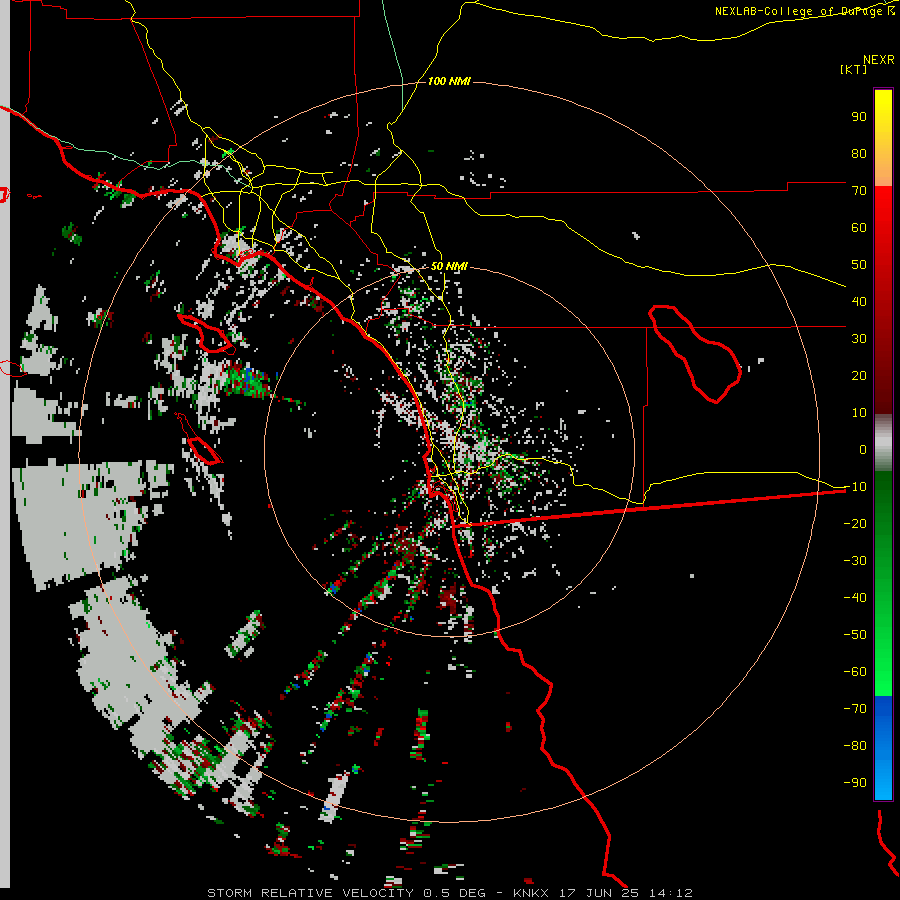This screenshot has height=900, width=900.
Task: Select the -20 scale value
Action: tap(855, 523)
